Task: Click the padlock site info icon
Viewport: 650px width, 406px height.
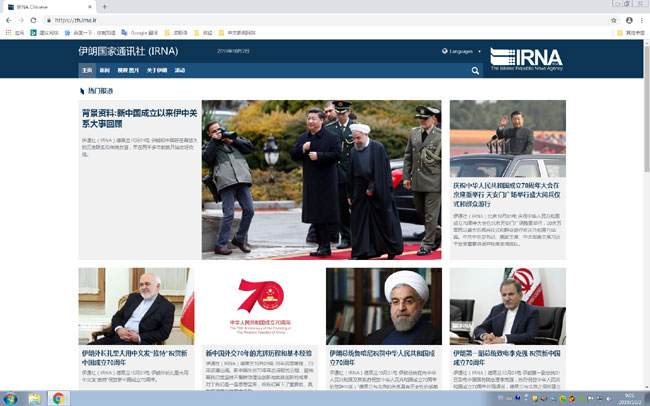Action: tap(49, 20)
